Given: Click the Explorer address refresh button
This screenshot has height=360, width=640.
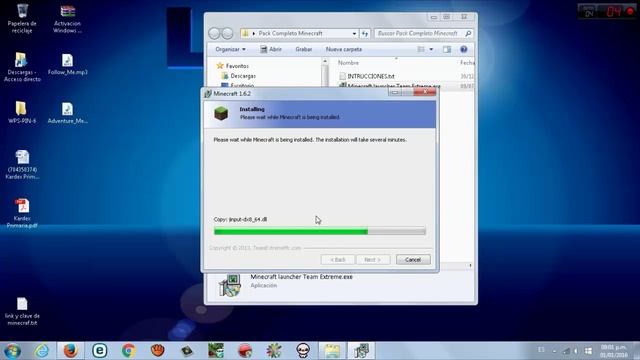Looking at the screenshot, I should point(365,33).
